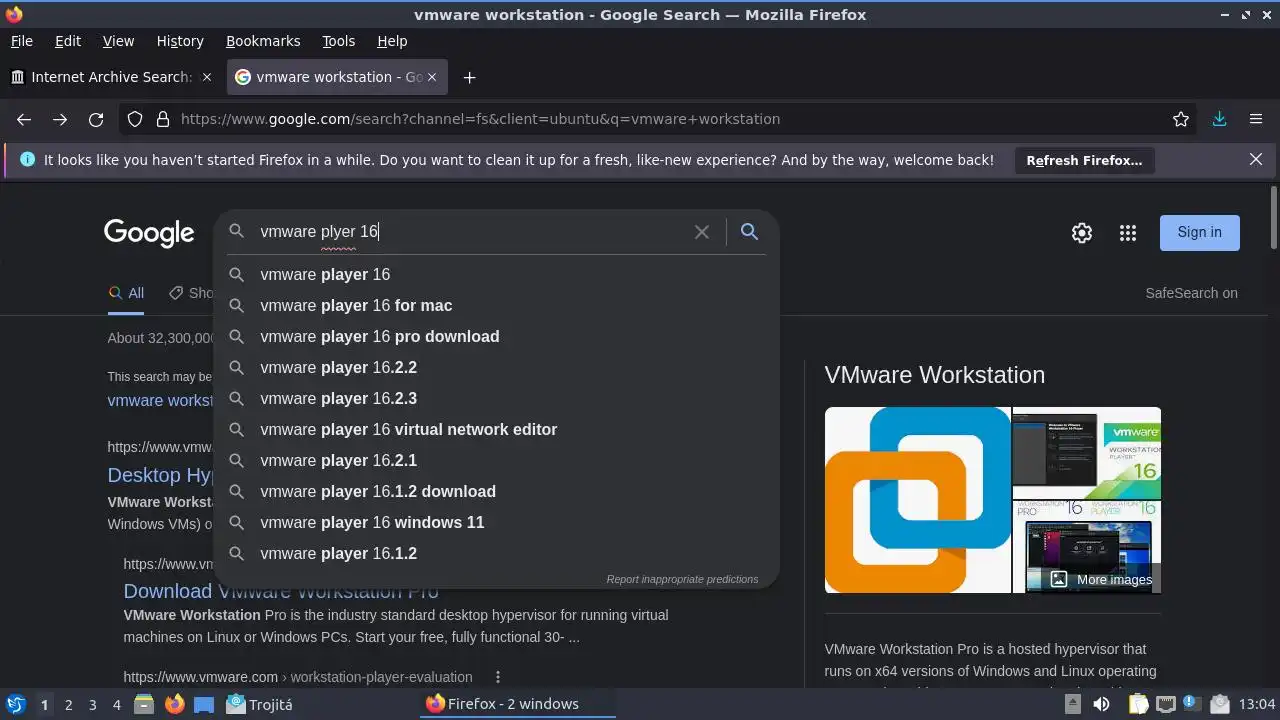This screenshot has height=720, width=1280.
Task: Open the Help menu
Action: click(392, 41)
